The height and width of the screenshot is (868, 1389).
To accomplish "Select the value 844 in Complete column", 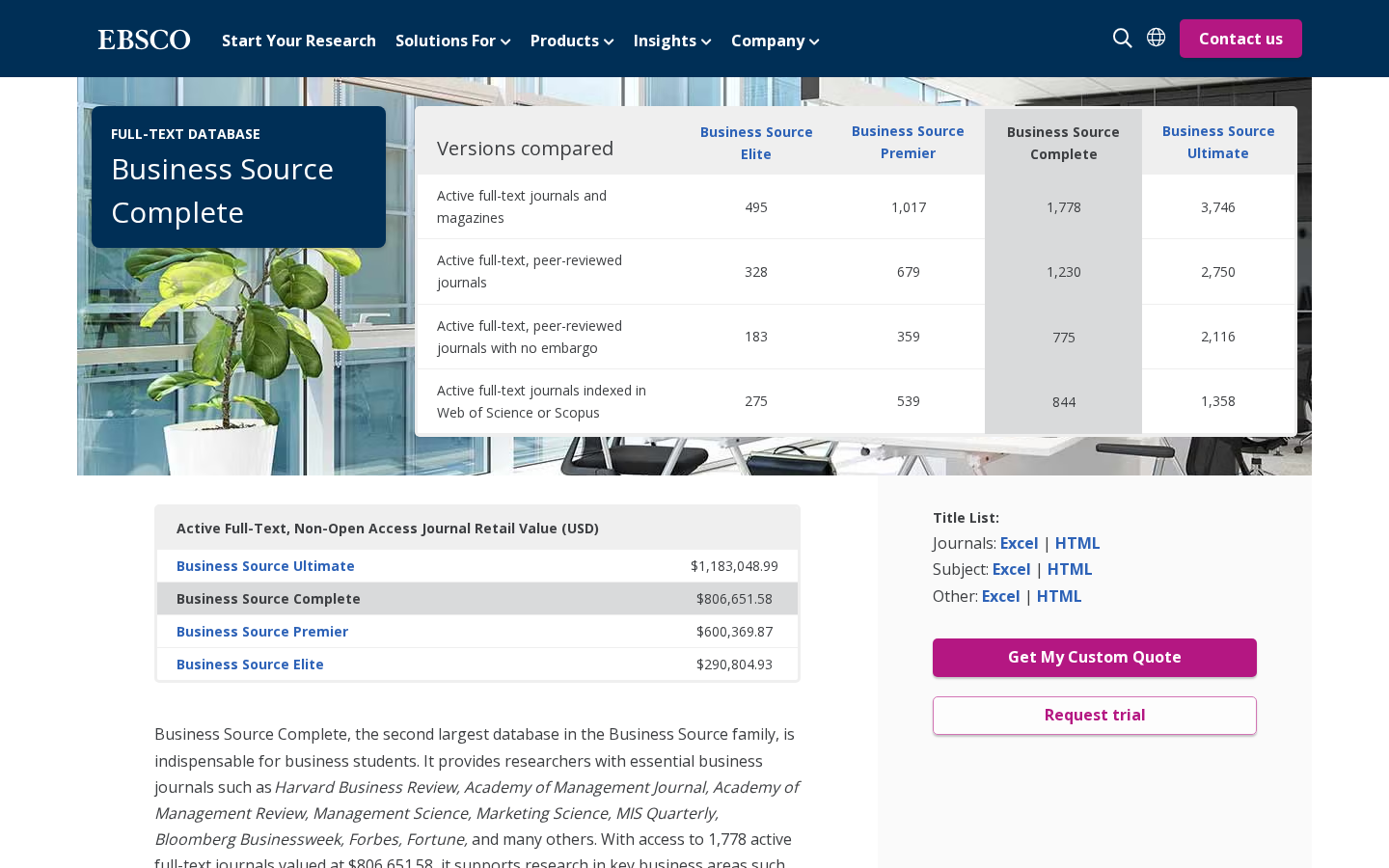I will [x=1064, y=402].
